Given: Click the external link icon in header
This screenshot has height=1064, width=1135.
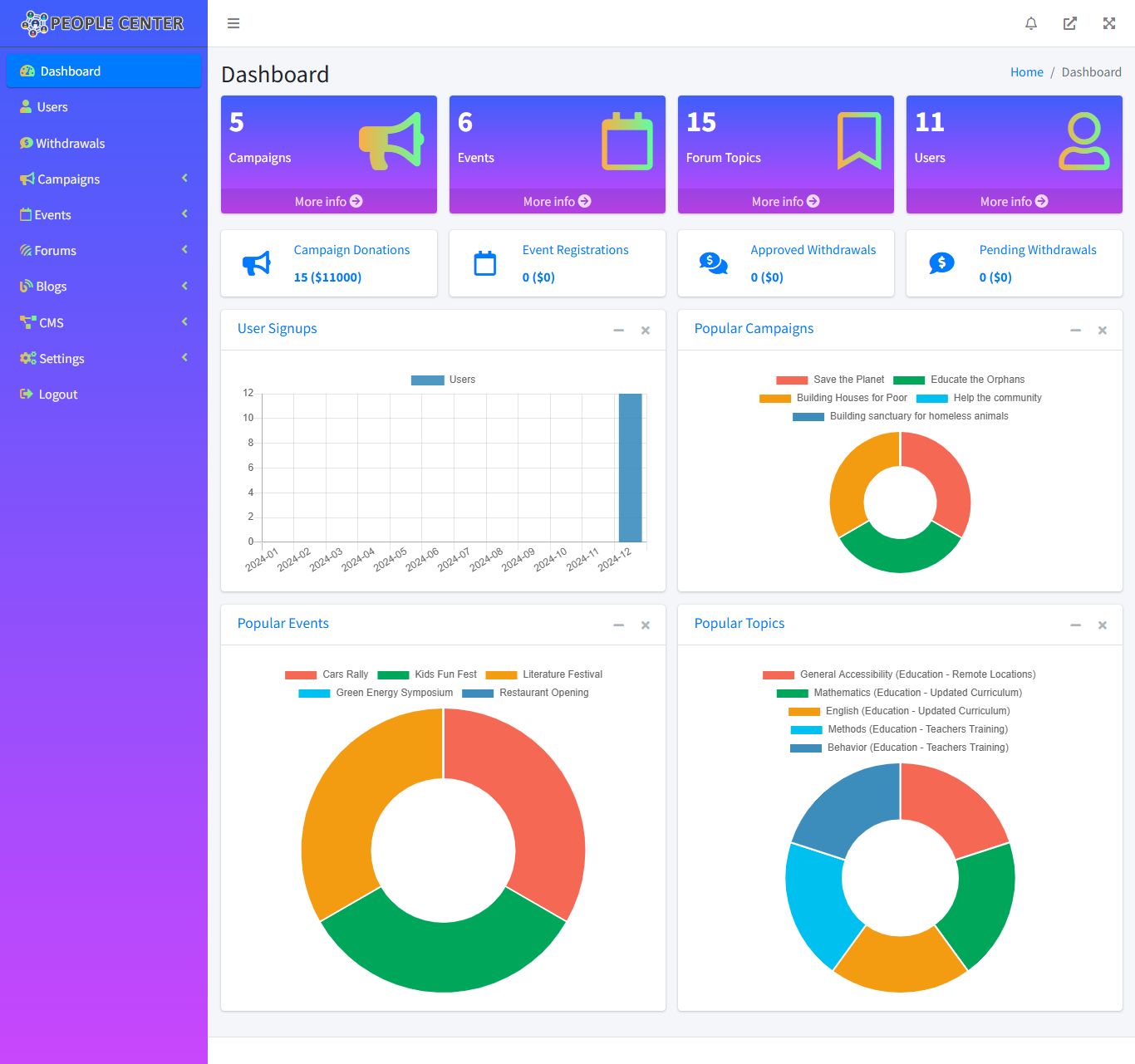Looking at the screenshot, I should [1070, 23].
